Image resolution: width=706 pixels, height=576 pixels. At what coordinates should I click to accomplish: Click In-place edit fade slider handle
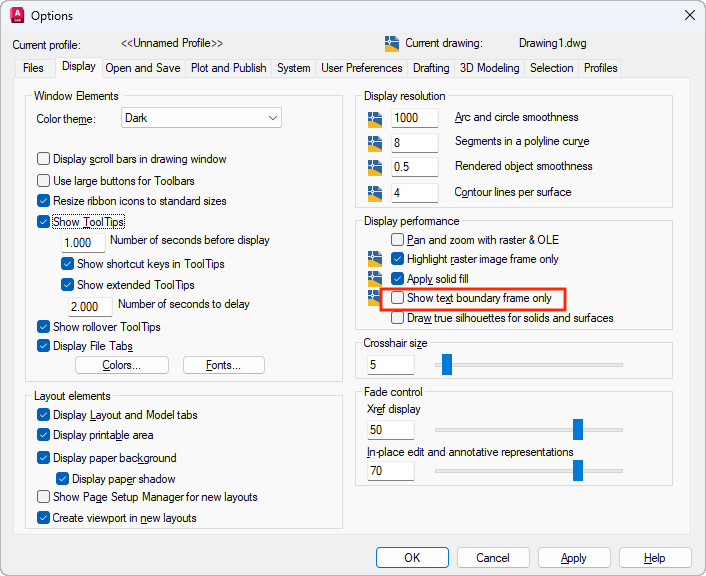click(x=578, y=470)
